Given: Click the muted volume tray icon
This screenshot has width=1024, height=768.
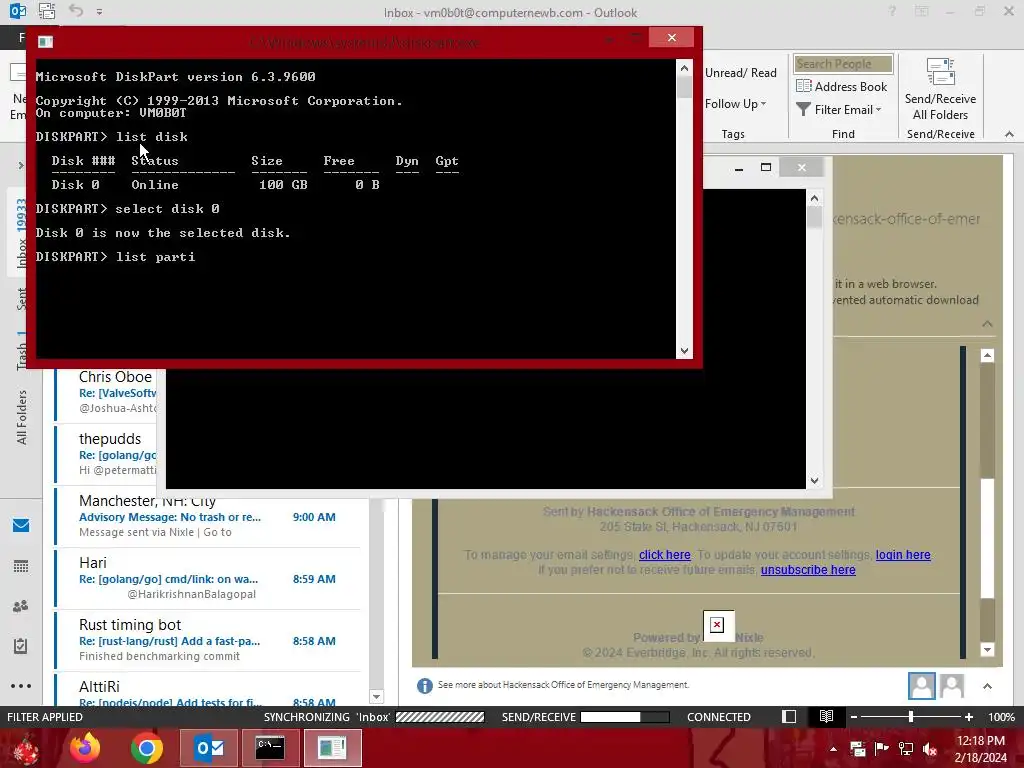Looking at the screenshot, I should tap(930, 749).
